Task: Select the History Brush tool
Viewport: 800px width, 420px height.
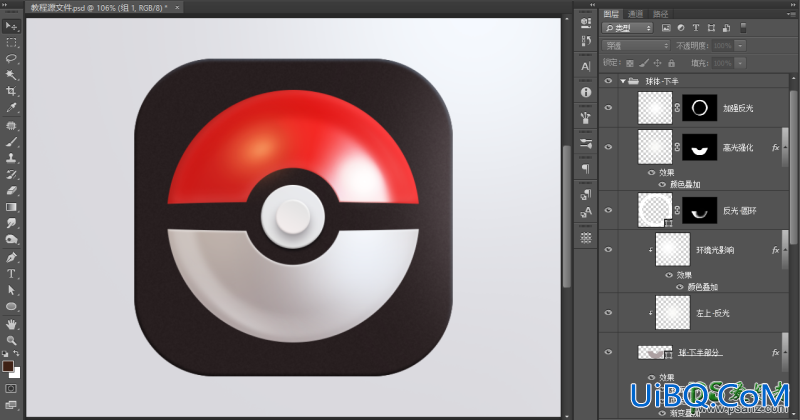Action: click(x=11, y=175)
